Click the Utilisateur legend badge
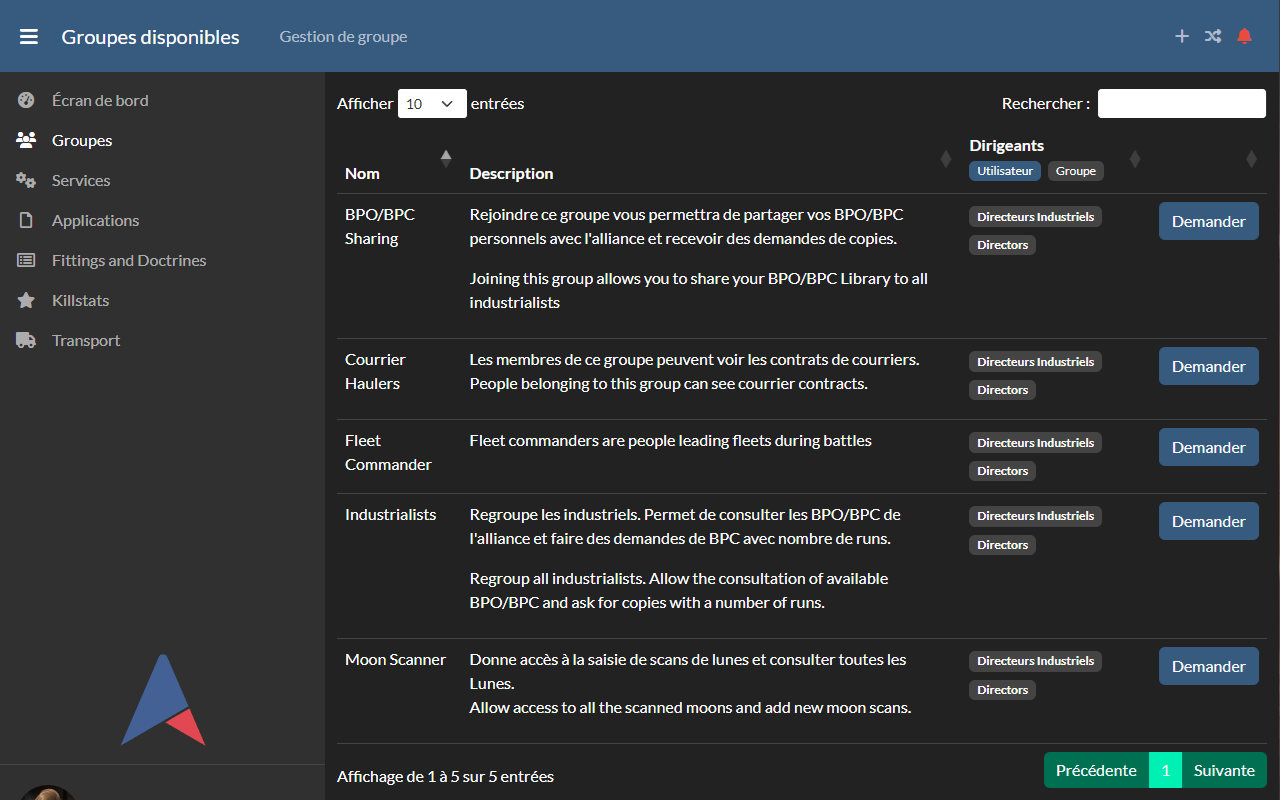 coord(1005,171)
